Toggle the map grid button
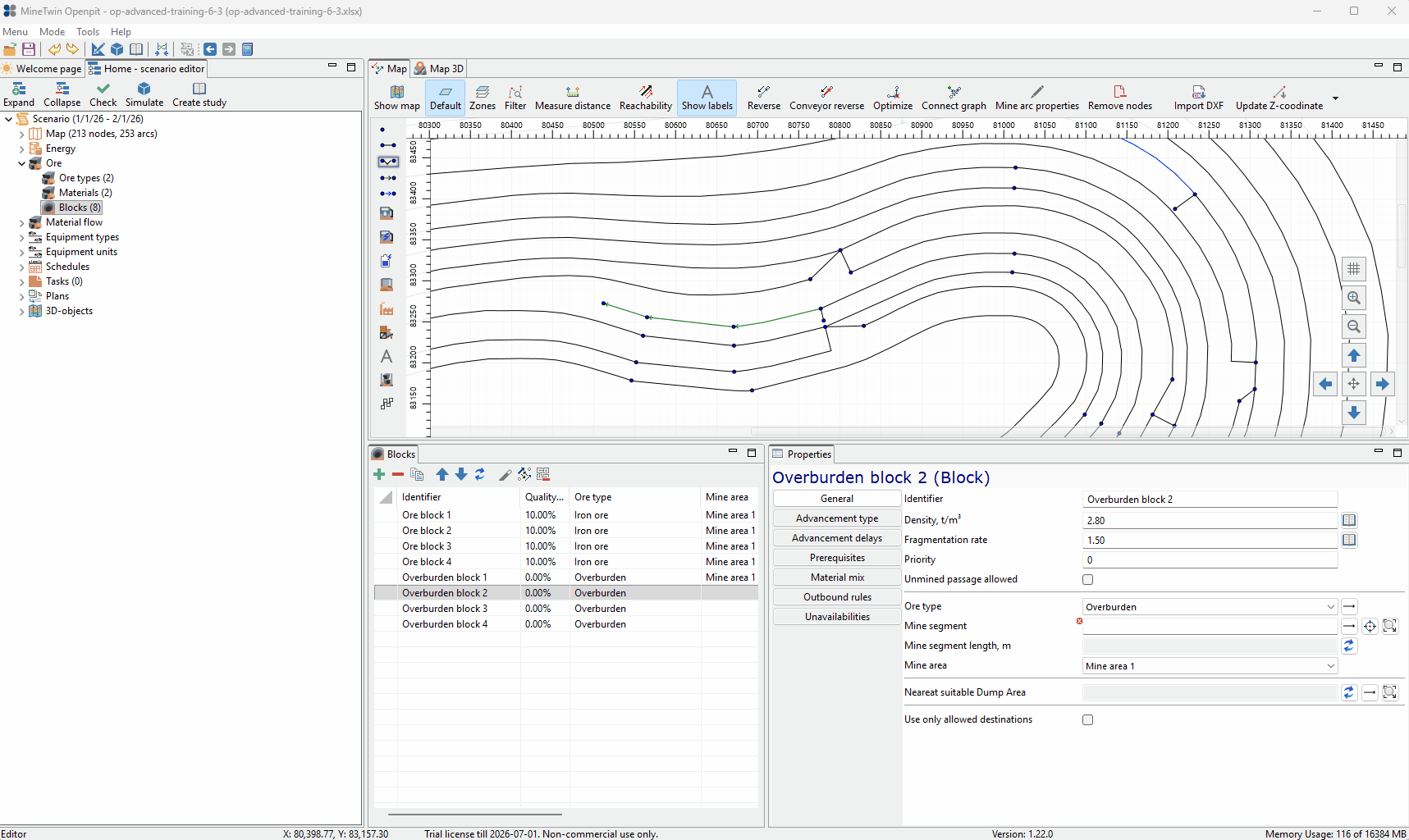 pos(1354,269)
